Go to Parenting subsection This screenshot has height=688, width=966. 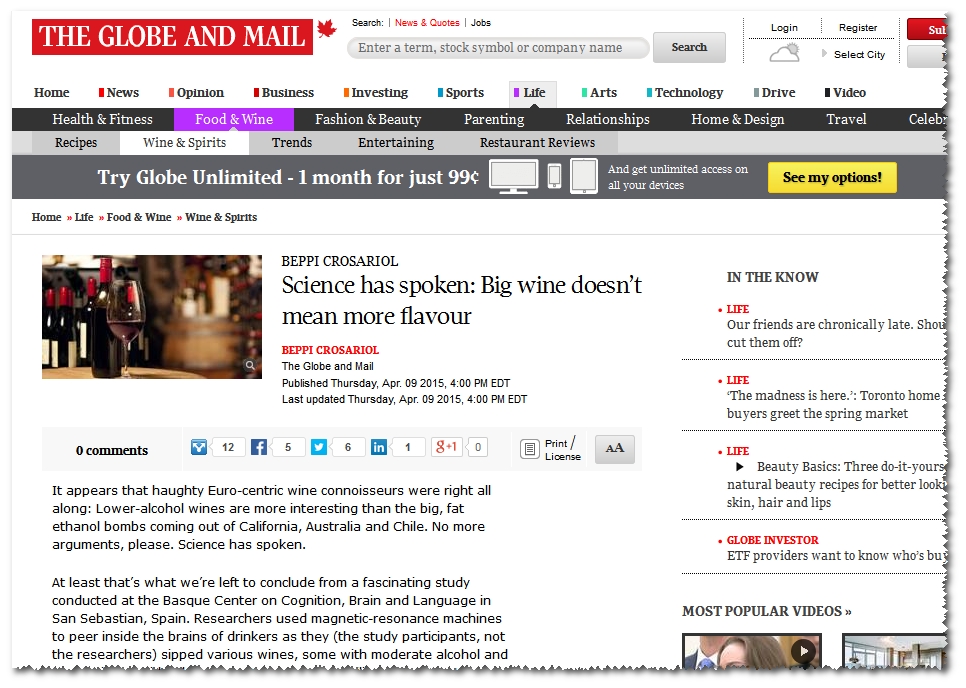tap(494, 119)
